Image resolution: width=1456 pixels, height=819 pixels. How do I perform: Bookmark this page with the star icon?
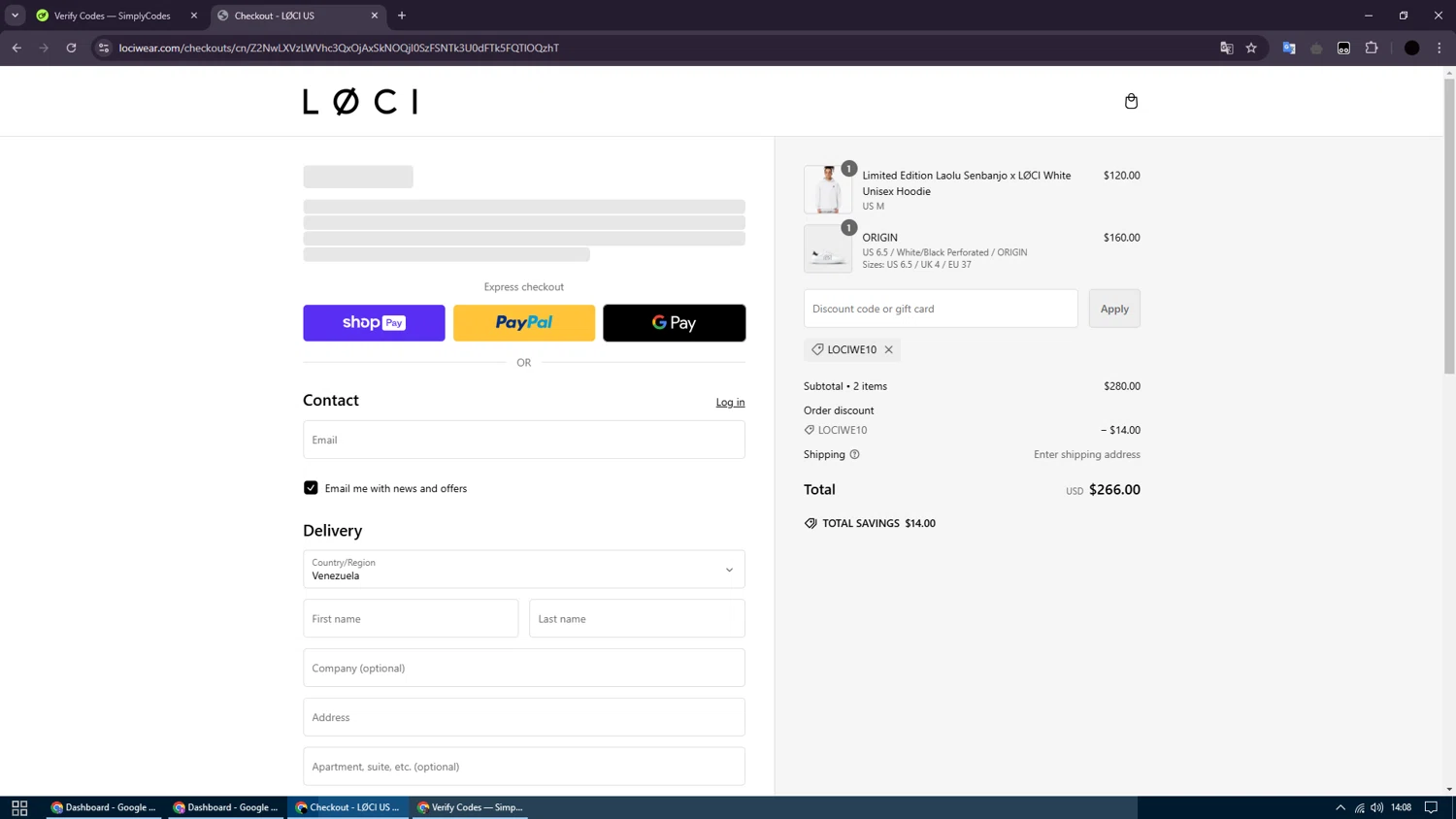point(1251,48)
